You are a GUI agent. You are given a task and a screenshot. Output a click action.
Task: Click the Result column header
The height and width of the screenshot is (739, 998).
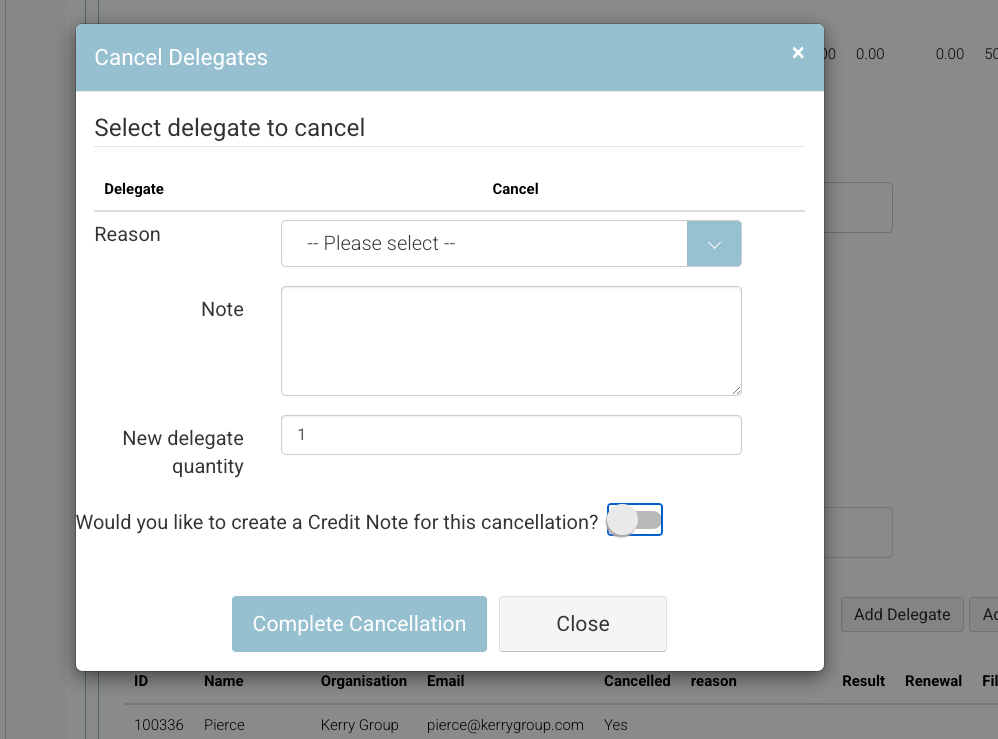(863, 681)
